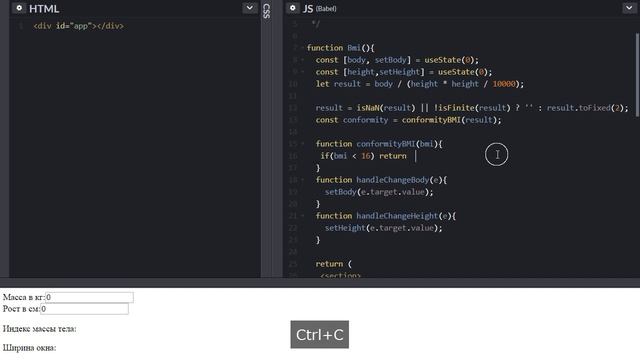Click the 'setHeight(e.target.value);' line
The image size is (640, 360).
[383, 228]
